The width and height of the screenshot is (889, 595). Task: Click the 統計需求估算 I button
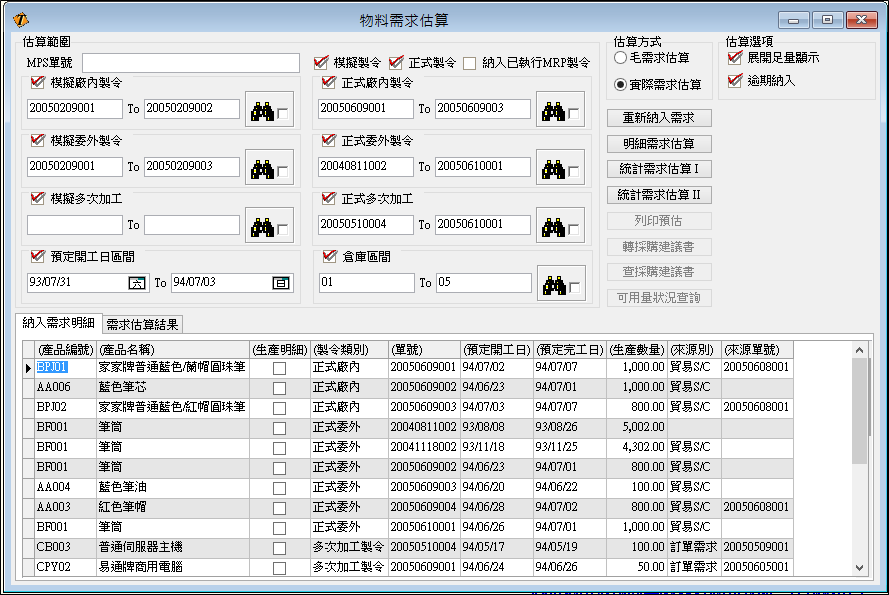click(x=659, y=169)
